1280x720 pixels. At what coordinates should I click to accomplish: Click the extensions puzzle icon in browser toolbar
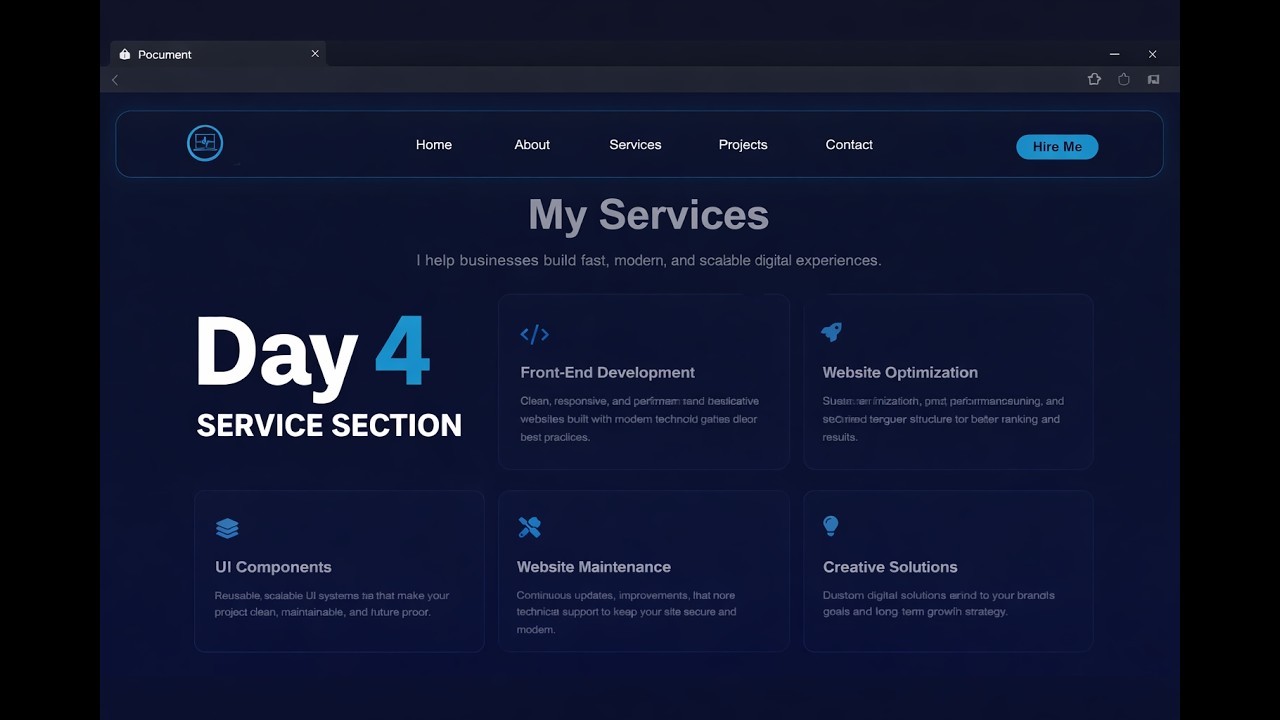1094,79
